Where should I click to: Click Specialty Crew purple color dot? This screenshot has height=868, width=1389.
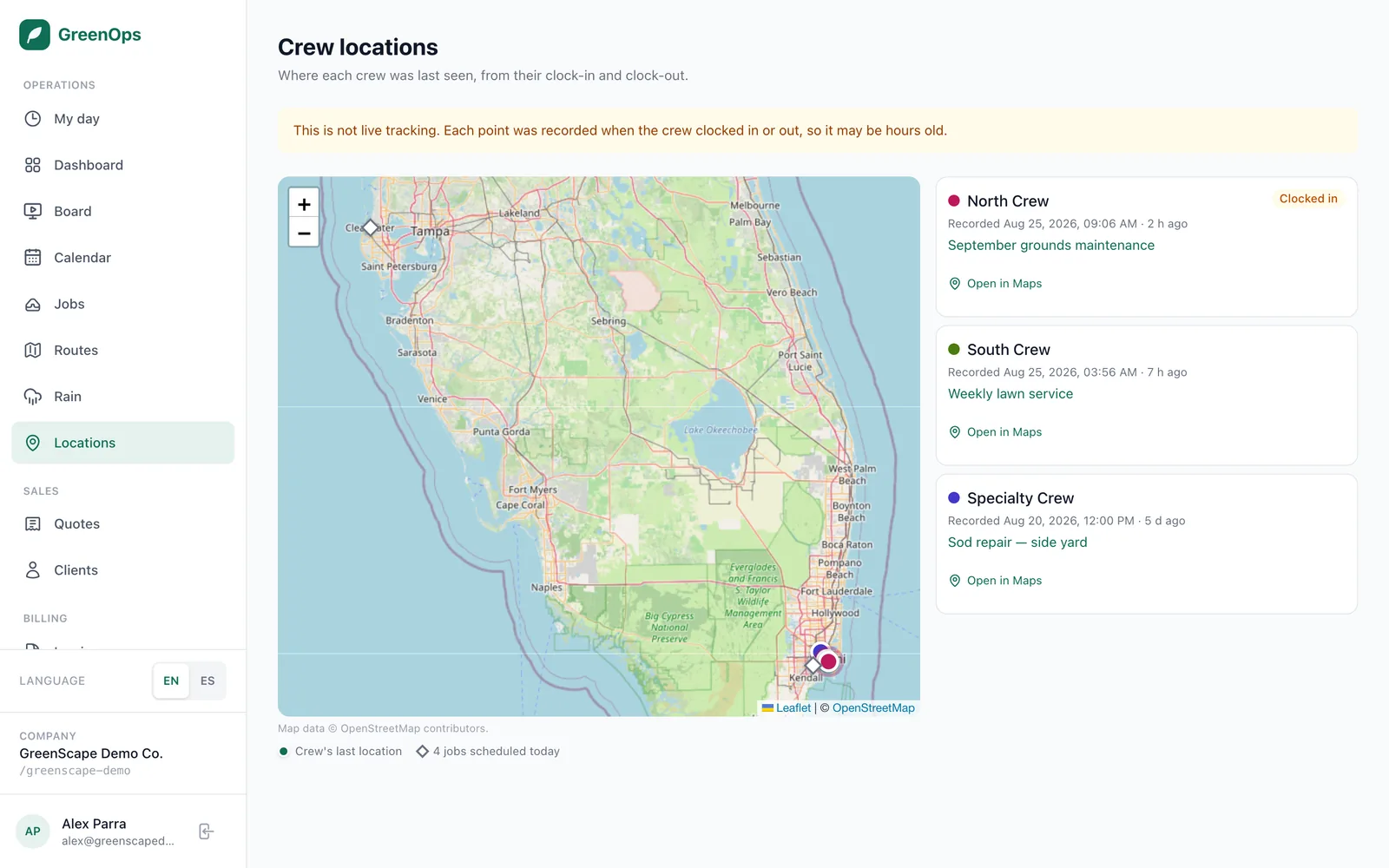pos(954,497)
